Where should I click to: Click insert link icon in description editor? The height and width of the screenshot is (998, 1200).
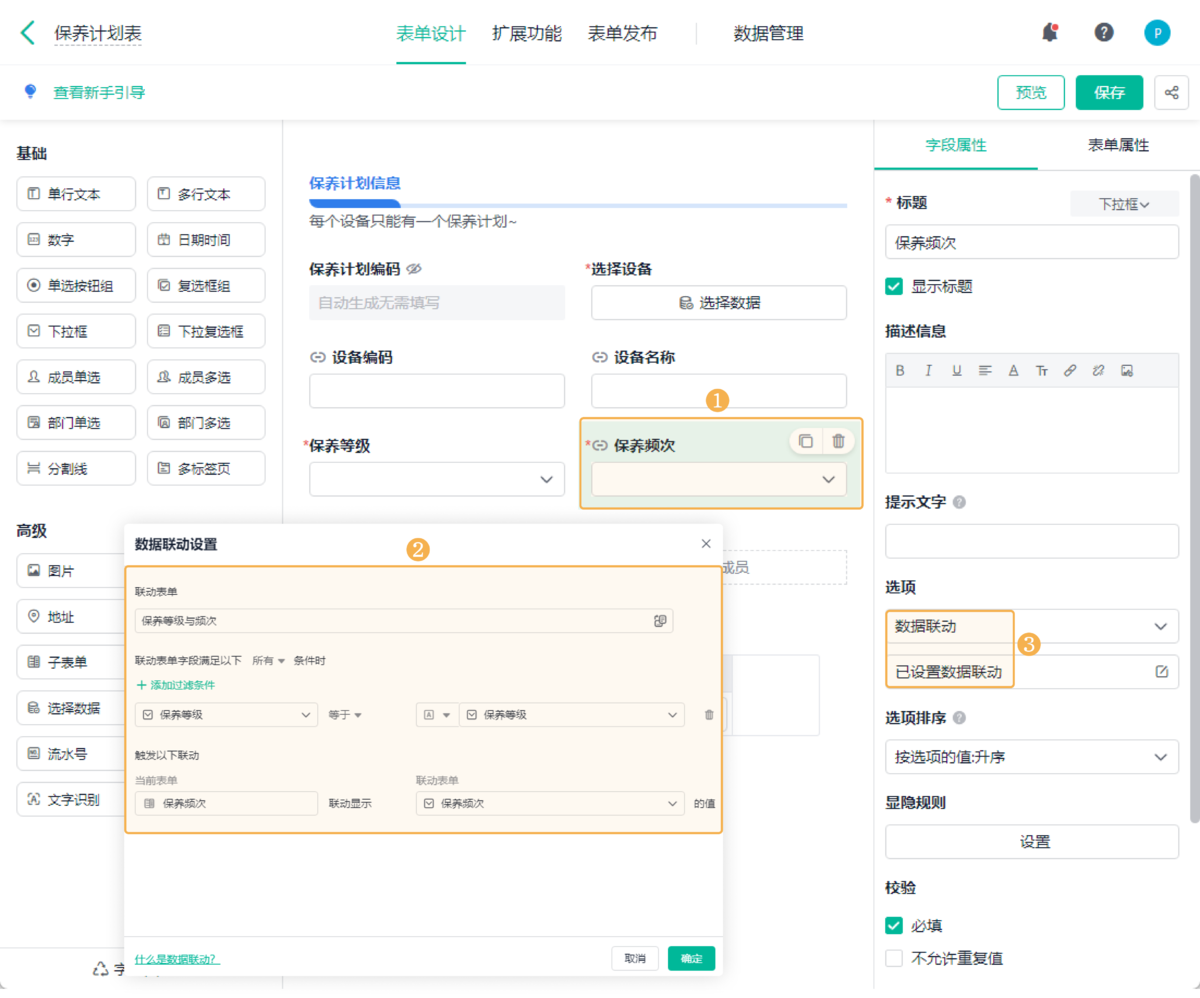pos(1070,370)
